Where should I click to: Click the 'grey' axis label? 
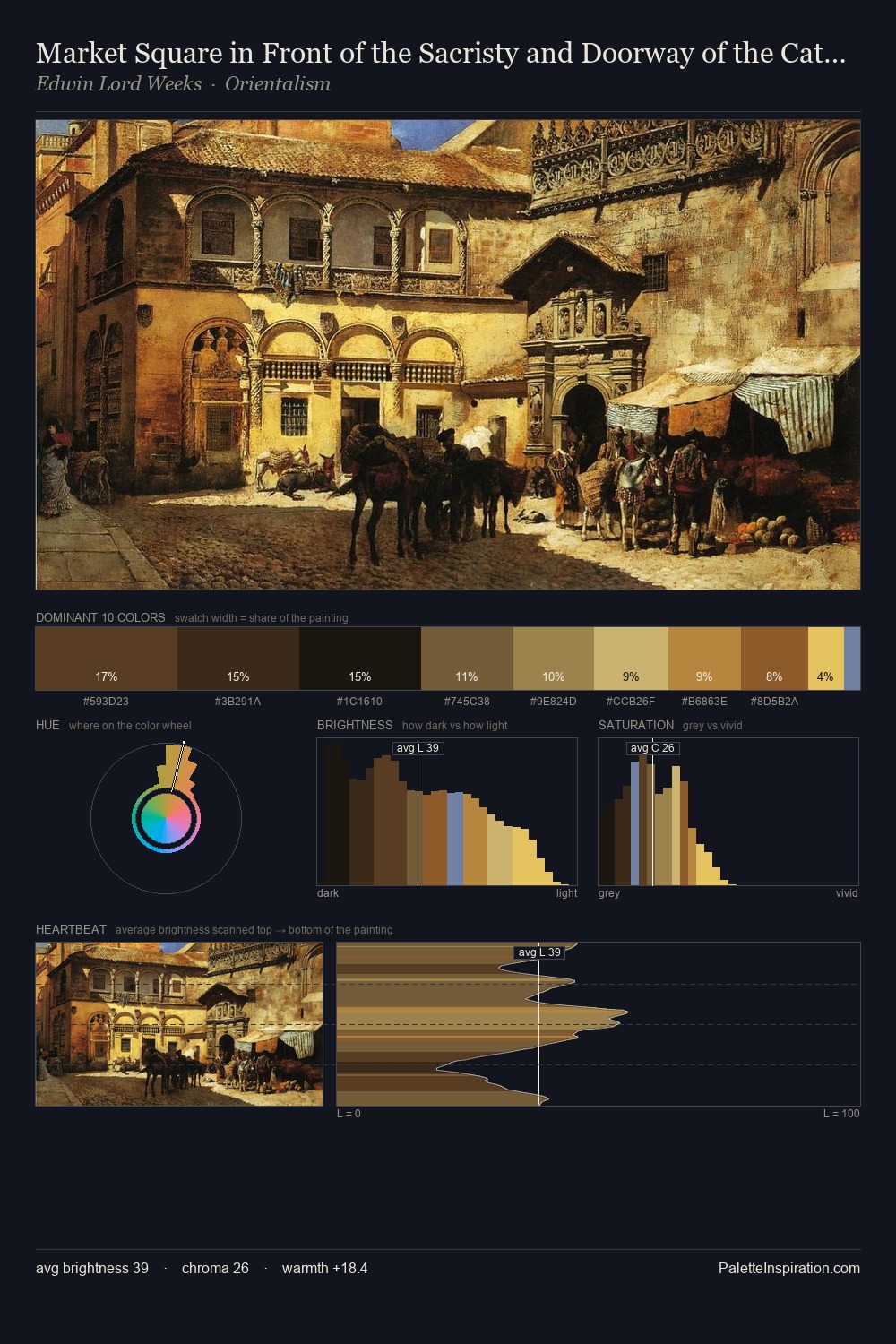pyautogui.click(x=609, y=893)
